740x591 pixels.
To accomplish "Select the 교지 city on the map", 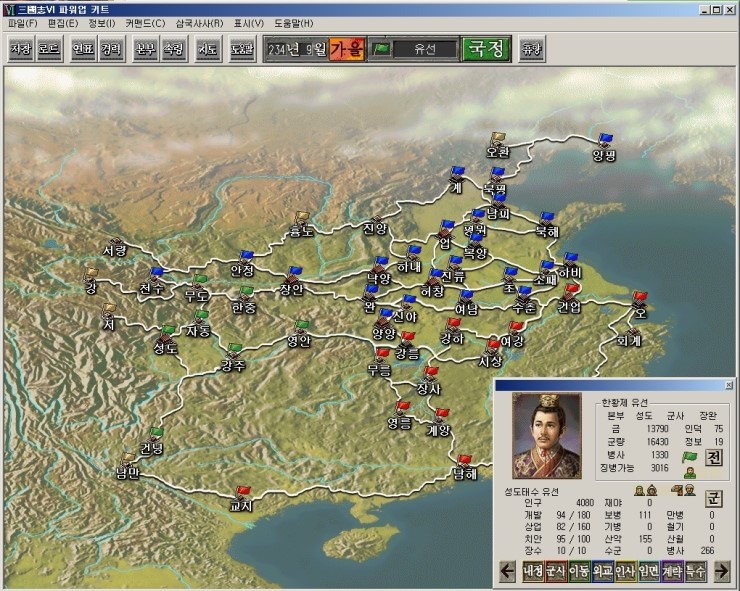I will coord(242,499).
